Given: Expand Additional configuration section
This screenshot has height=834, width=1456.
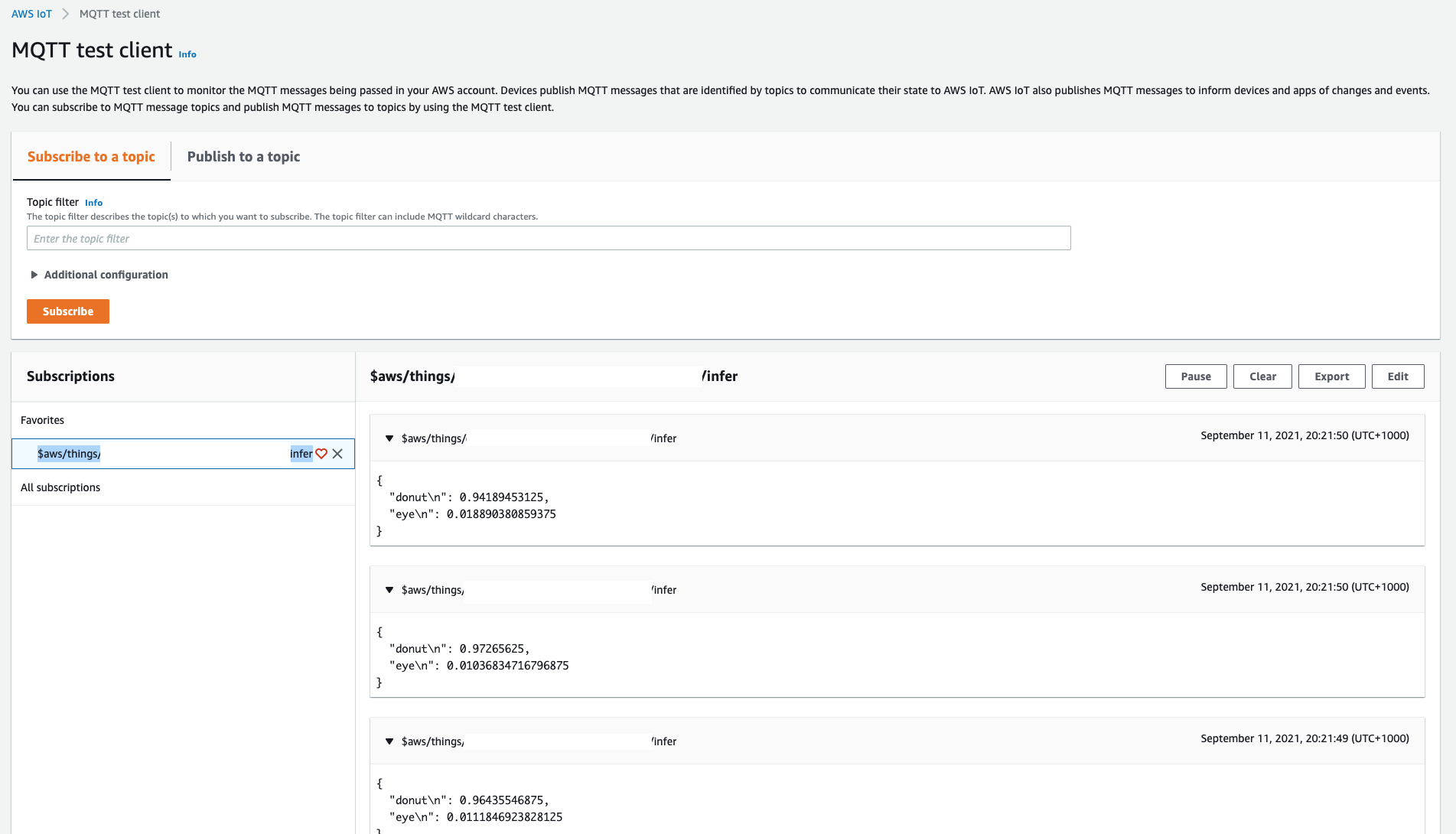Looking at the screenshot, I should pyautogui.click(x=99, y=275).
